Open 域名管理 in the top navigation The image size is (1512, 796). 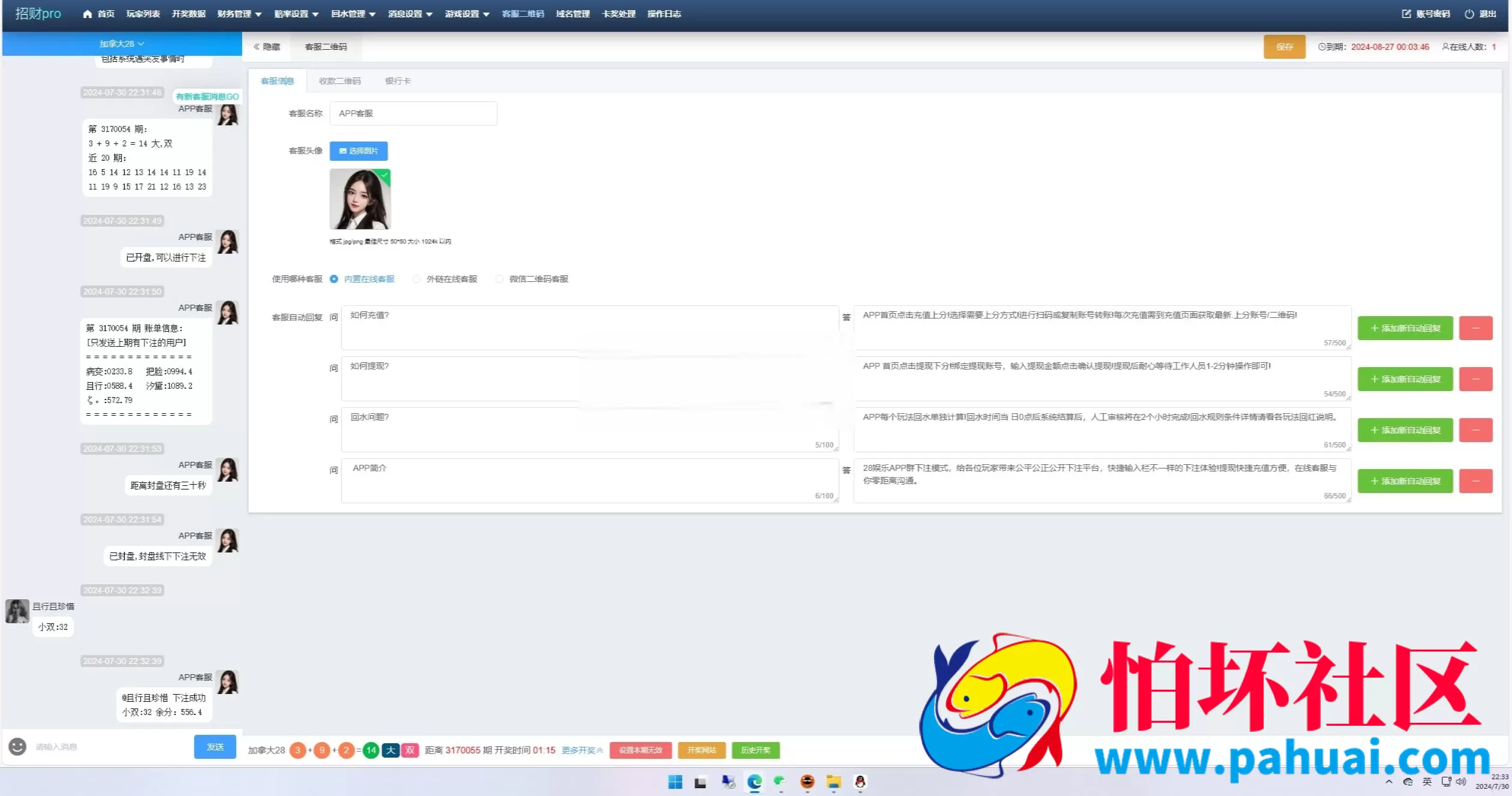point(573,14)
